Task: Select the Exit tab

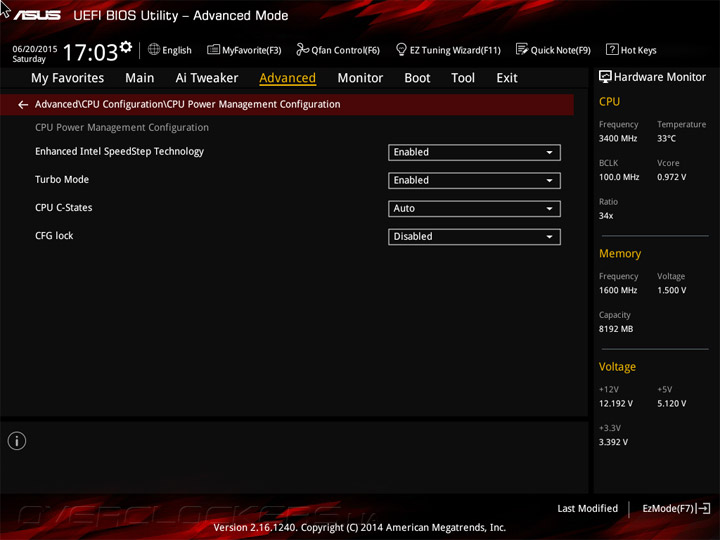Action: pyautogui.click(x=507, y=78)
